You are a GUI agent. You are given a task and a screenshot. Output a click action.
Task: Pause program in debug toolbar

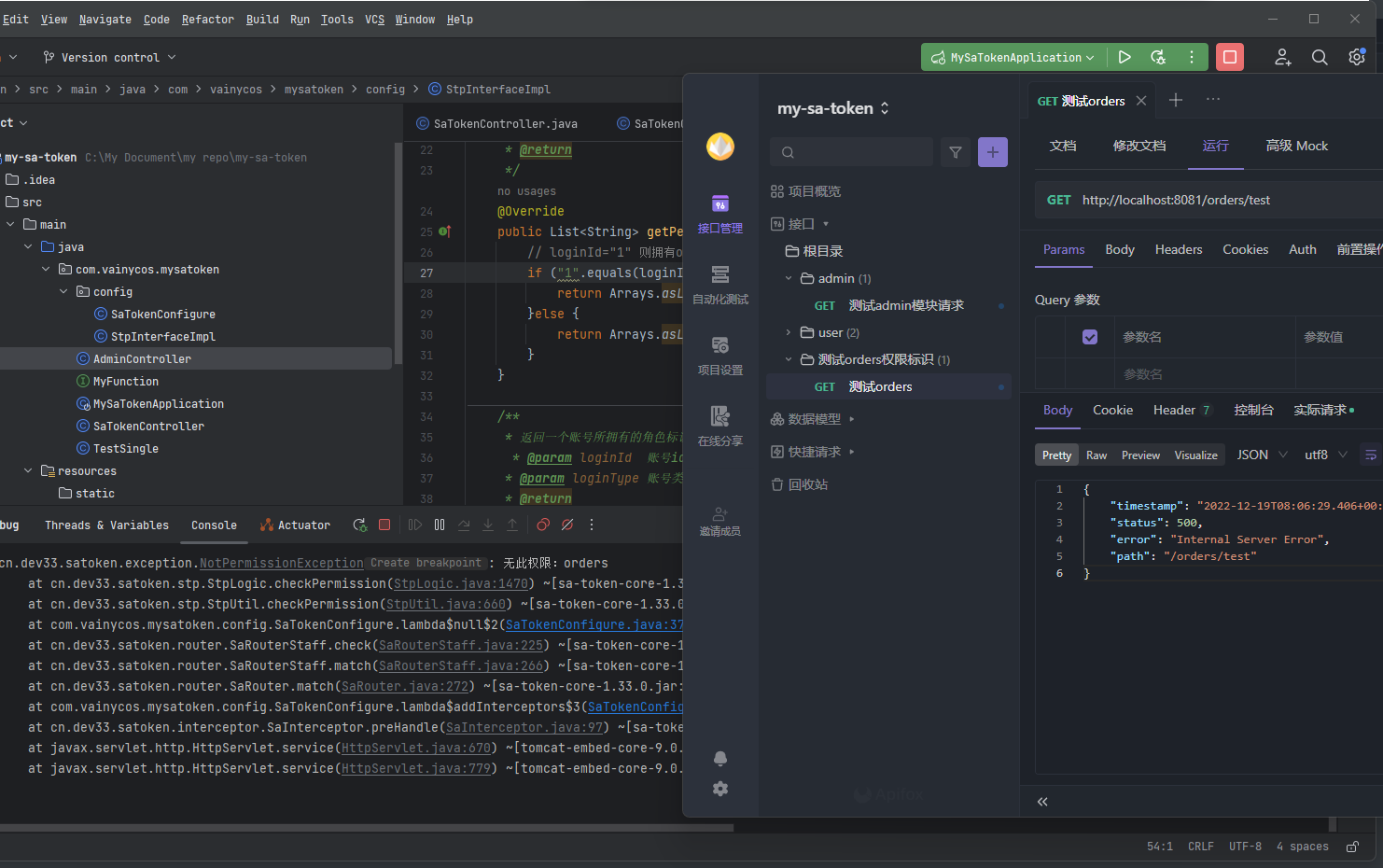[x=440, y=525]
